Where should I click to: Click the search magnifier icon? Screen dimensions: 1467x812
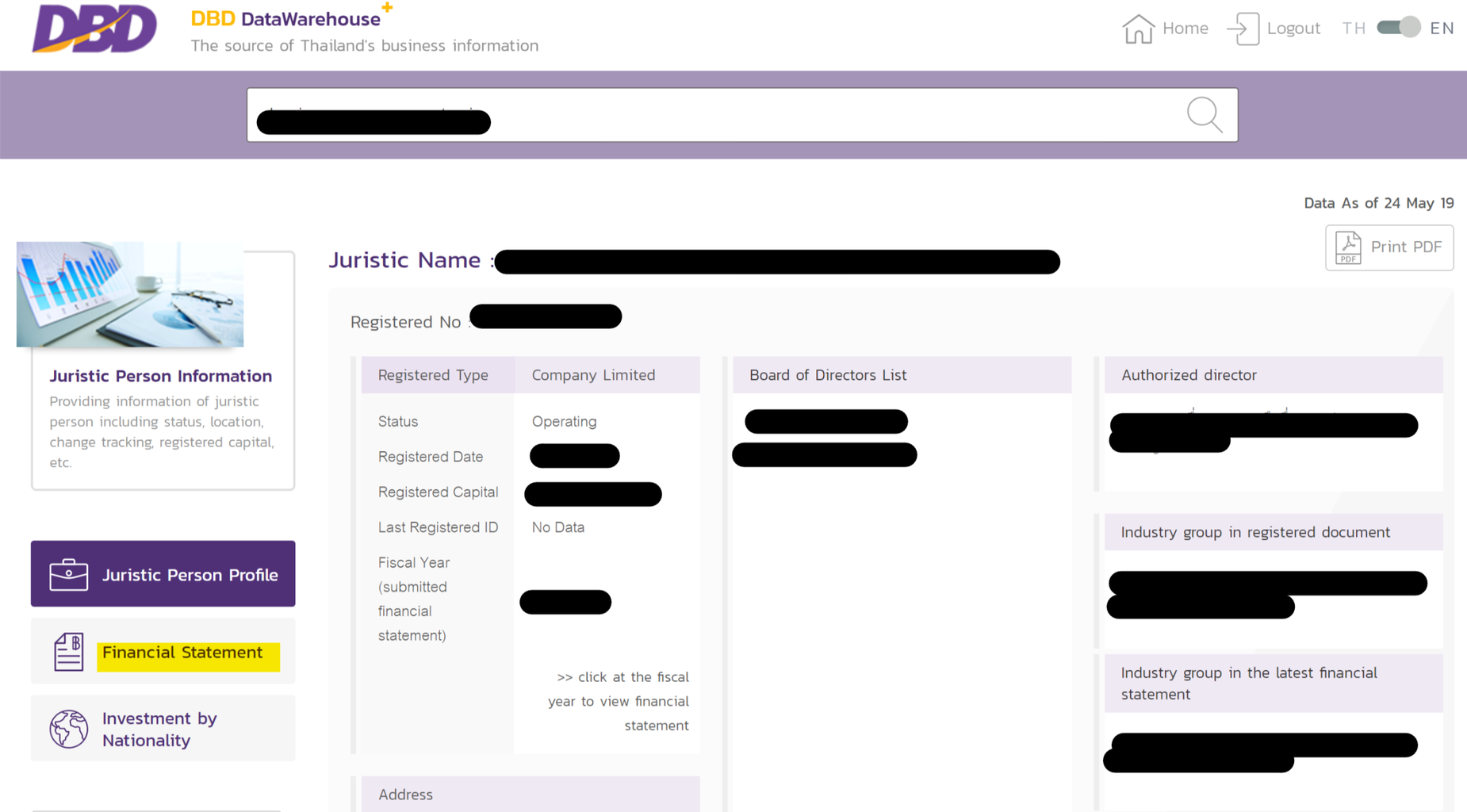tap(1204, 115)
